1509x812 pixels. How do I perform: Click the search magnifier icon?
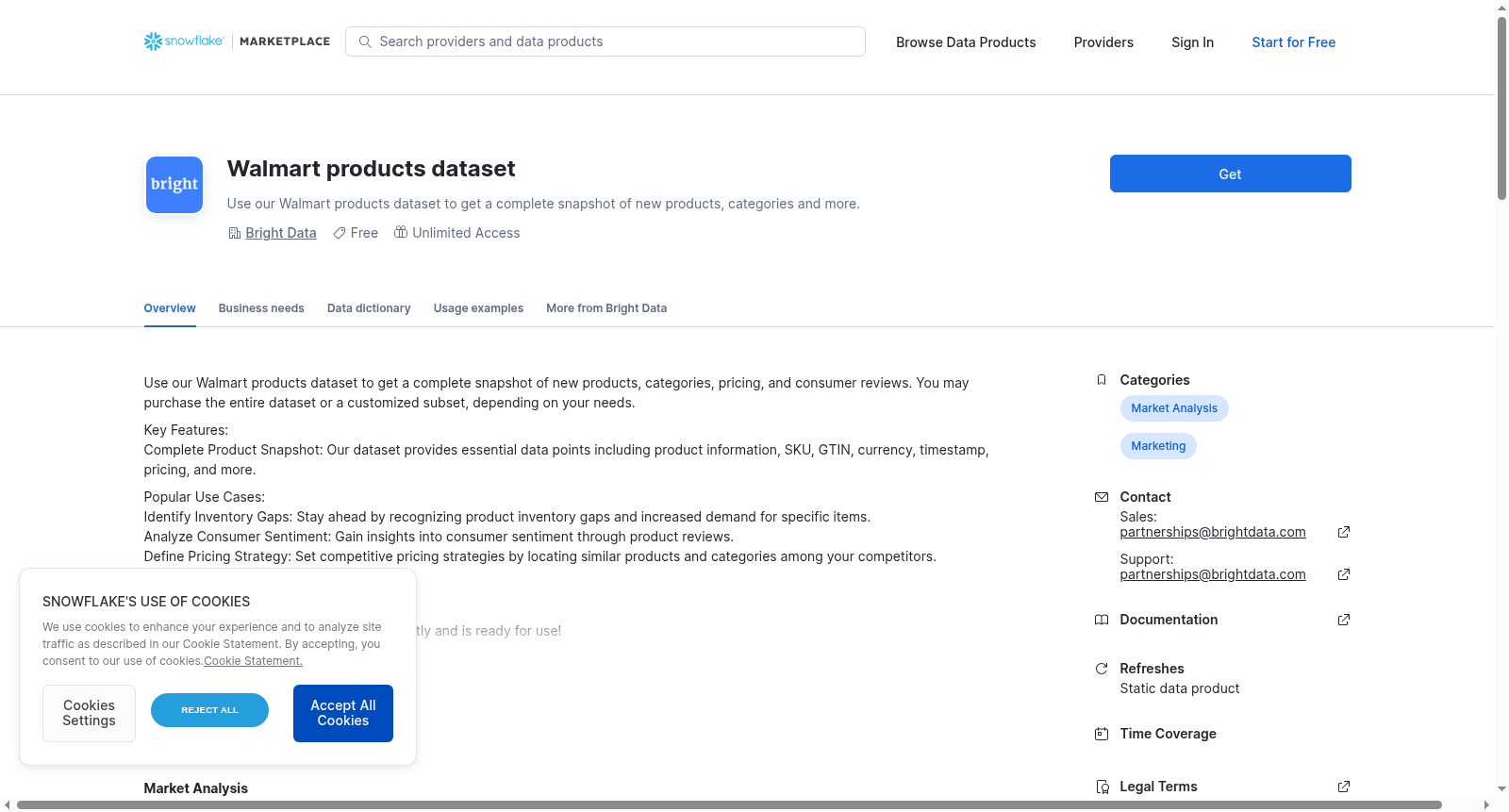(x=365, y=41)
